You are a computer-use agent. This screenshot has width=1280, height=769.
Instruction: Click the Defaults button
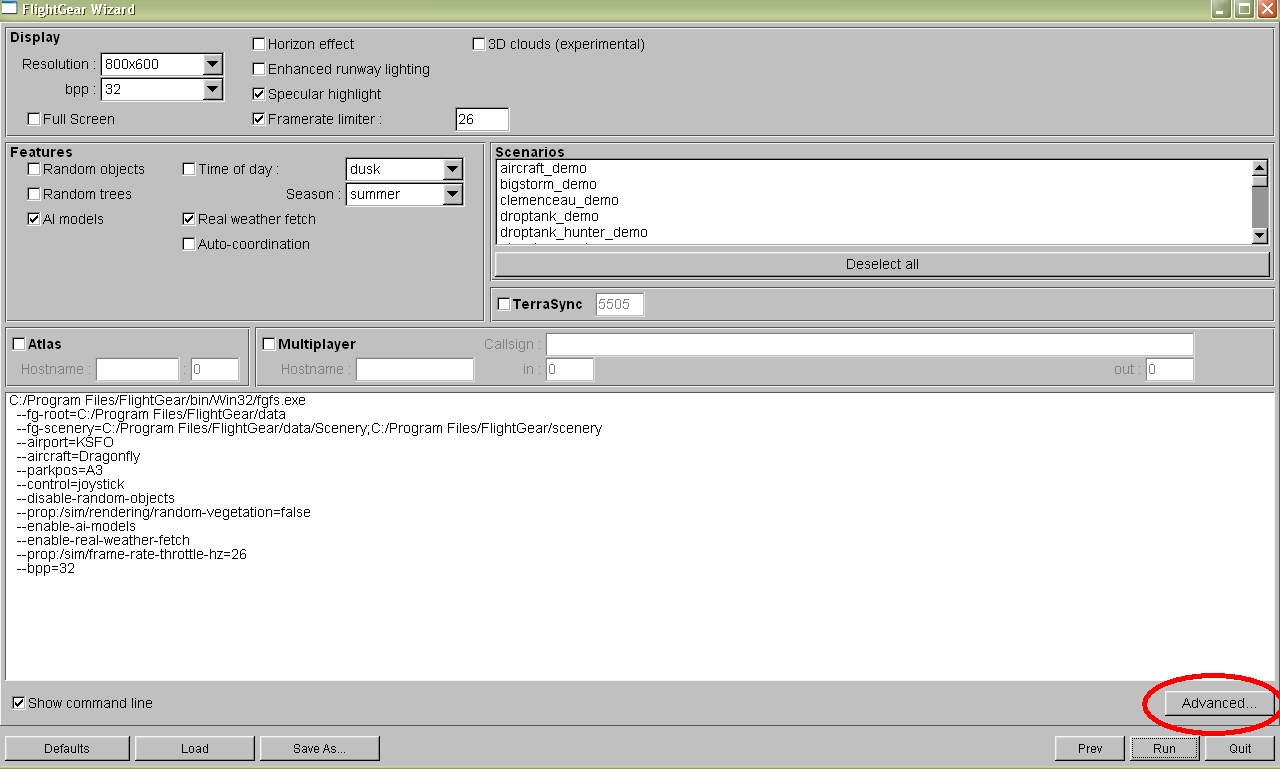pyautogui.click(x=67, y=748)
